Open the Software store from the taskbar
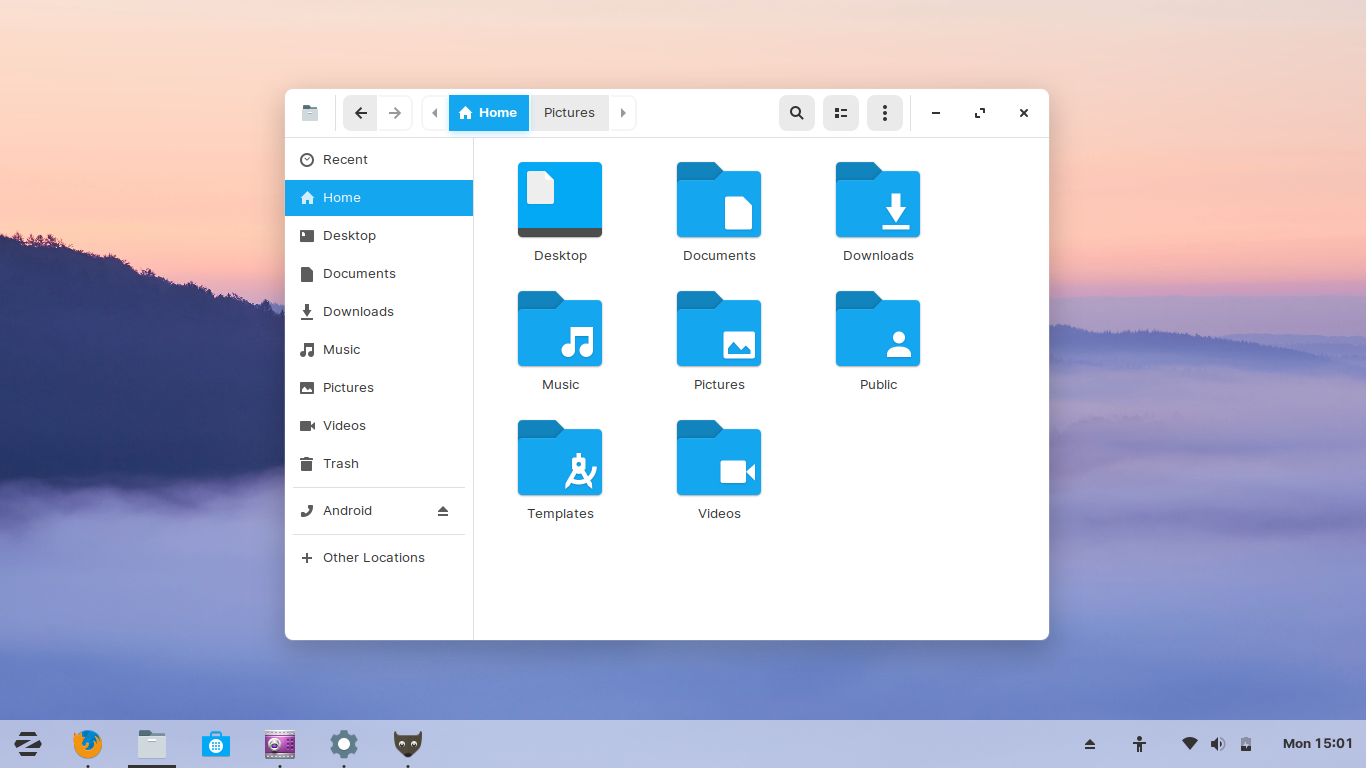The width and height of the screenshot is (1366, 768). [x=216, y=744]
